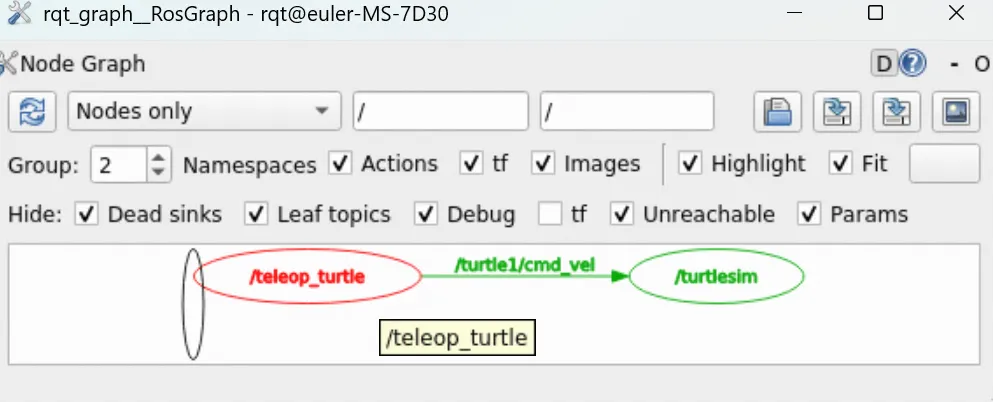993x402 pixels.
Task: Decrease the Group depth value
Action: click(x=158, y=173)
